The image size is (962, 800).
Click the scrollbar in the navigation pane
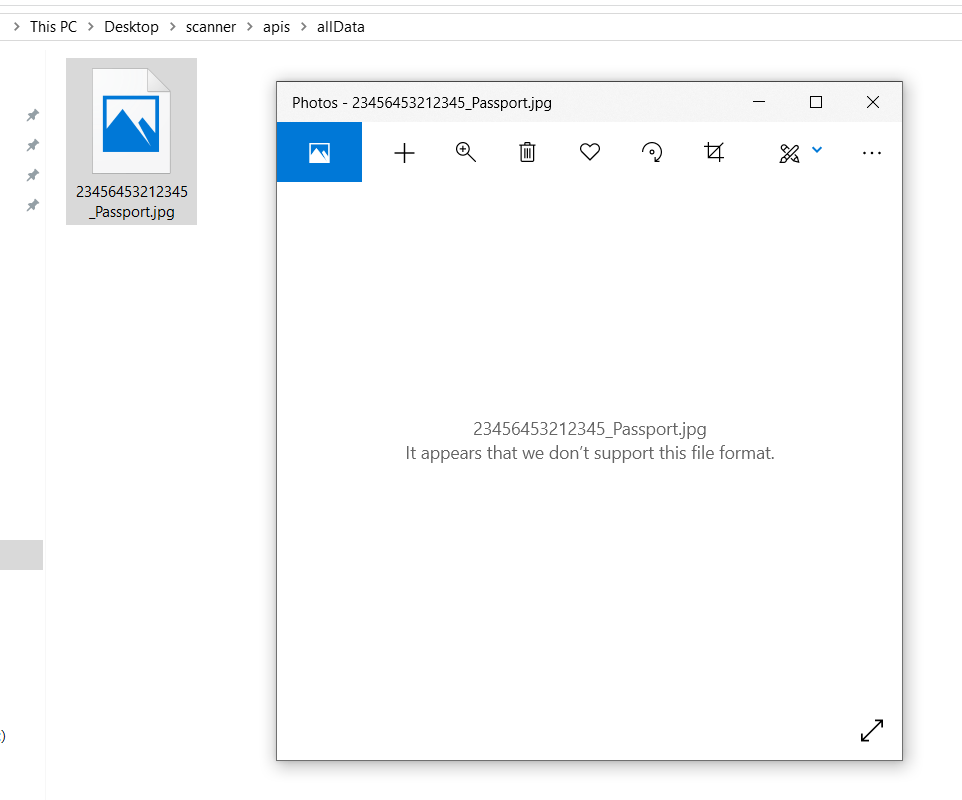(21, 555)
